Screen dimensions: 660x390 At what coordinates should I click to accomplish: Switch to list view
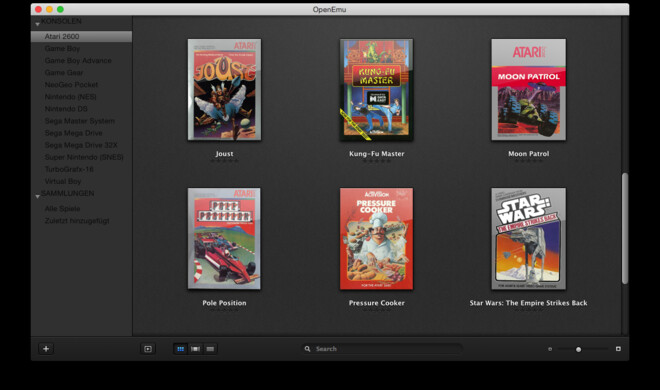click(210, 349)
